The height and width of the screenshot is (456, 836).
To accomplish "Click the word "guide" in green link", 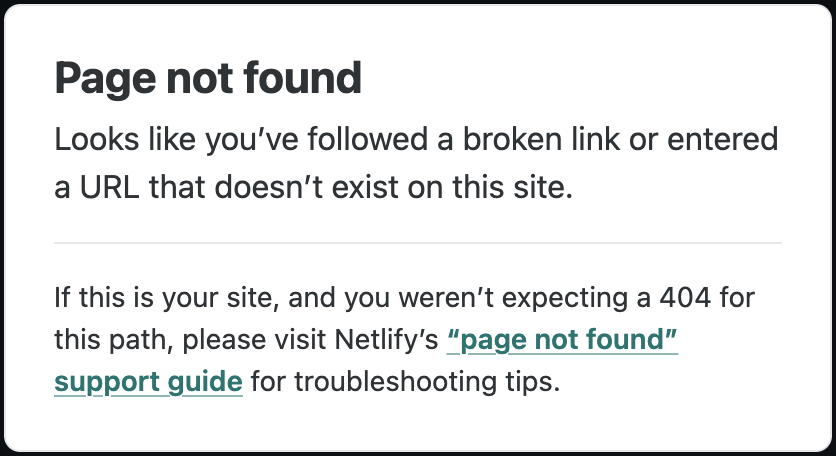I will [x=205, y=382].
